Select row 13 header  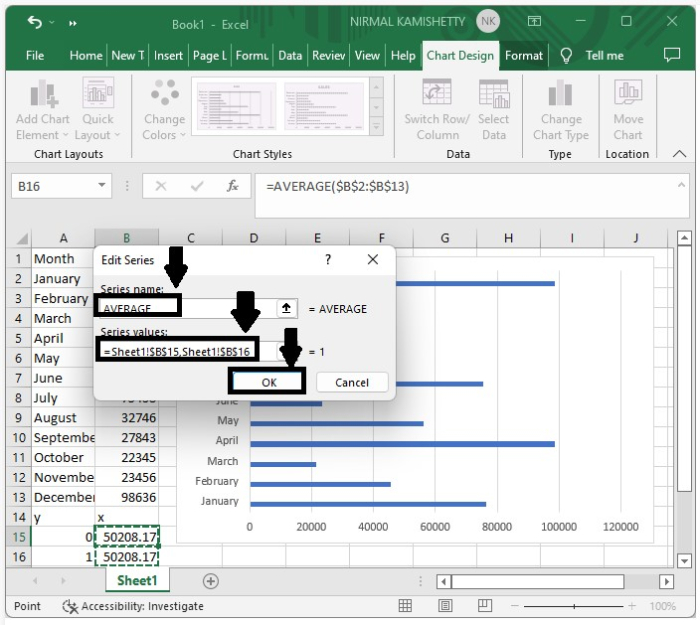[19, 497]
